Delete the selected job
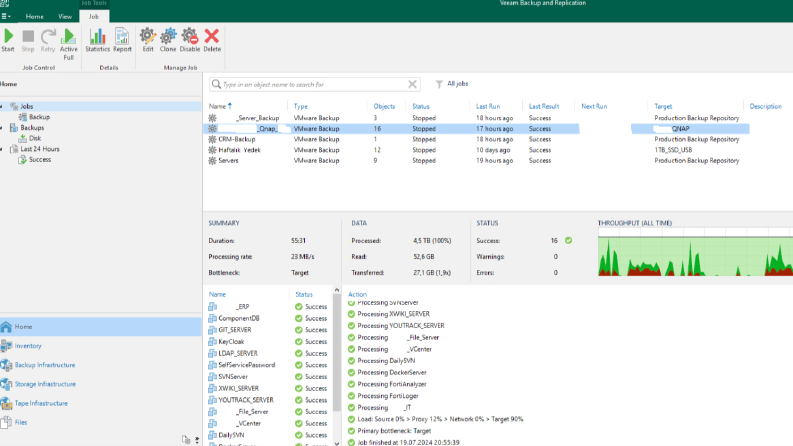Screen dimensions: 793x446 tap(212, 40)
